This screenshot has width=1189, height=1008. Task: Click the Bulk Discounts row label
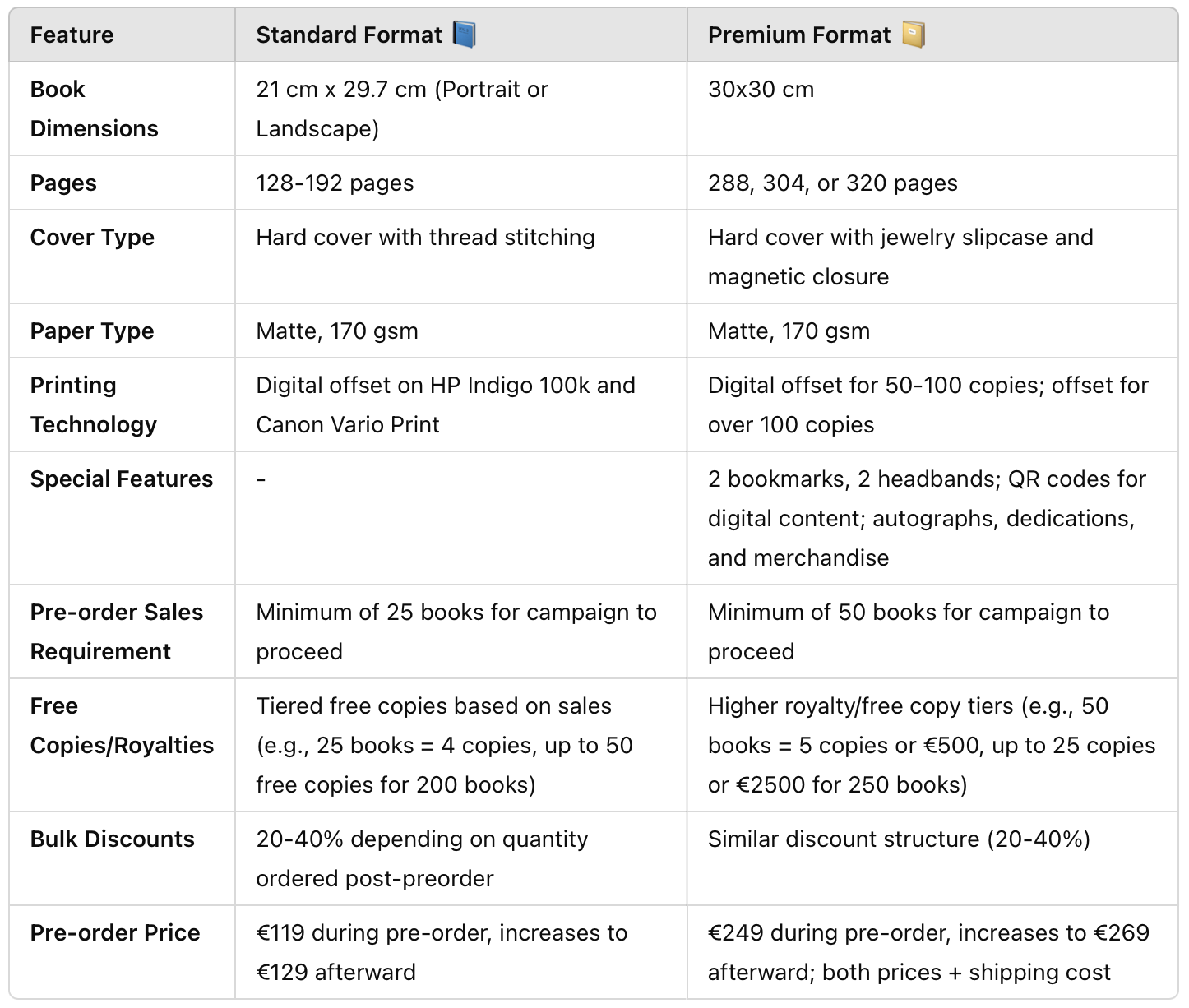coord(113,839)
